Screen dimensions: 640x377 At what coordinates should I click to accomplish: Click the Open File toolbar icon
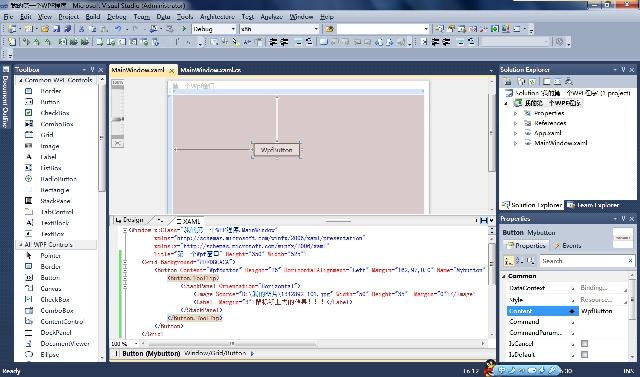click(45, 29)
